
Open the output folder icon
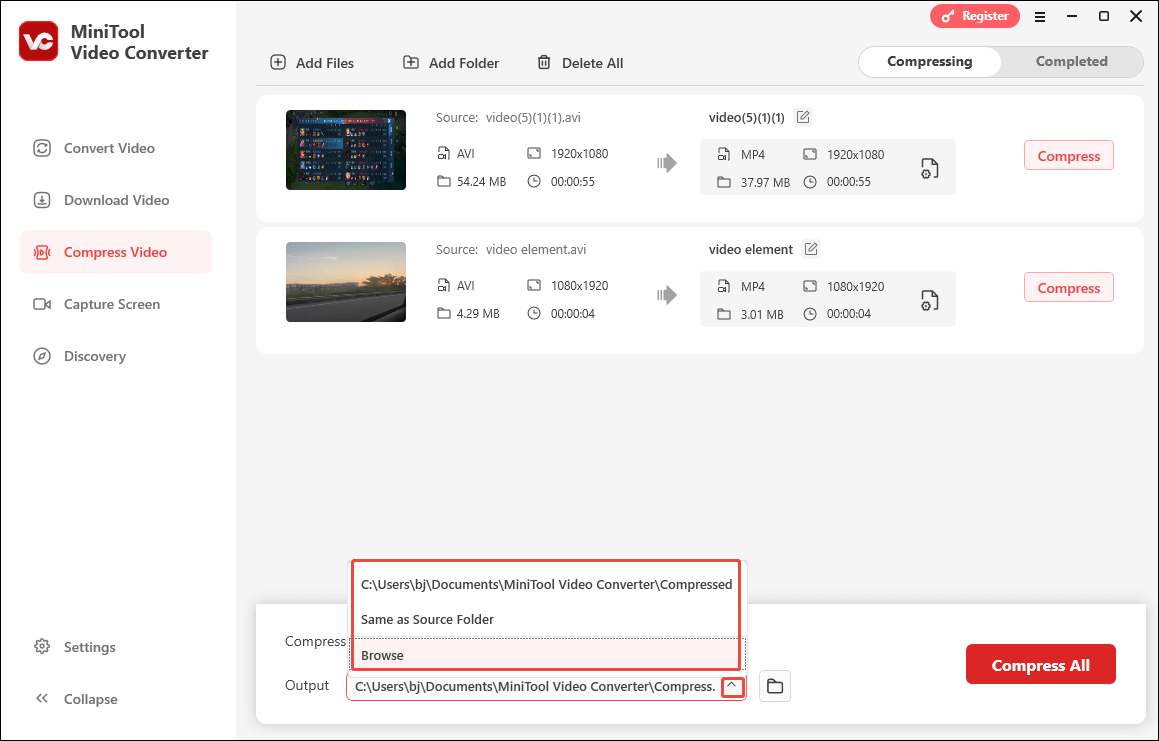tap(775, 686)
